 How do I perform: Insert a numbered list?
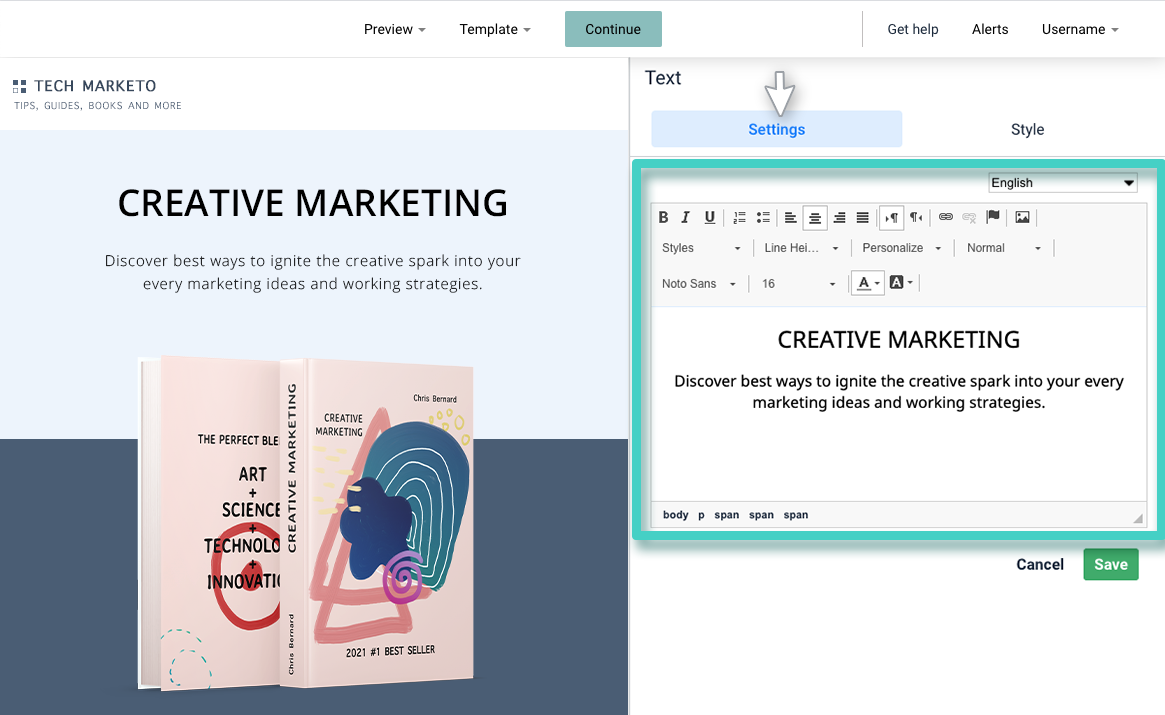(739, 217)
